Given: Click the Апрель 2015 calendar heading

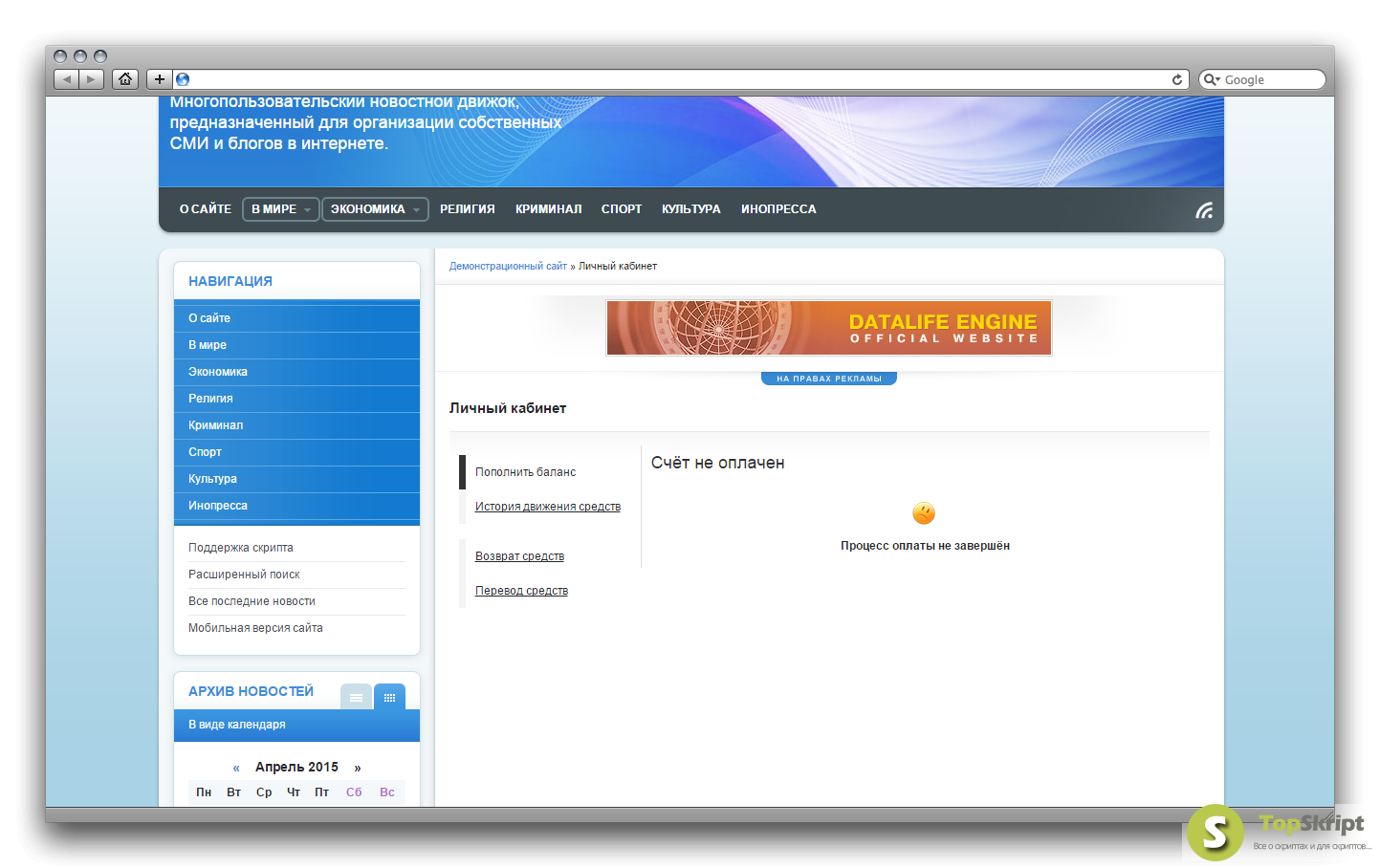Looking at the screenshot, I should 296,767.
